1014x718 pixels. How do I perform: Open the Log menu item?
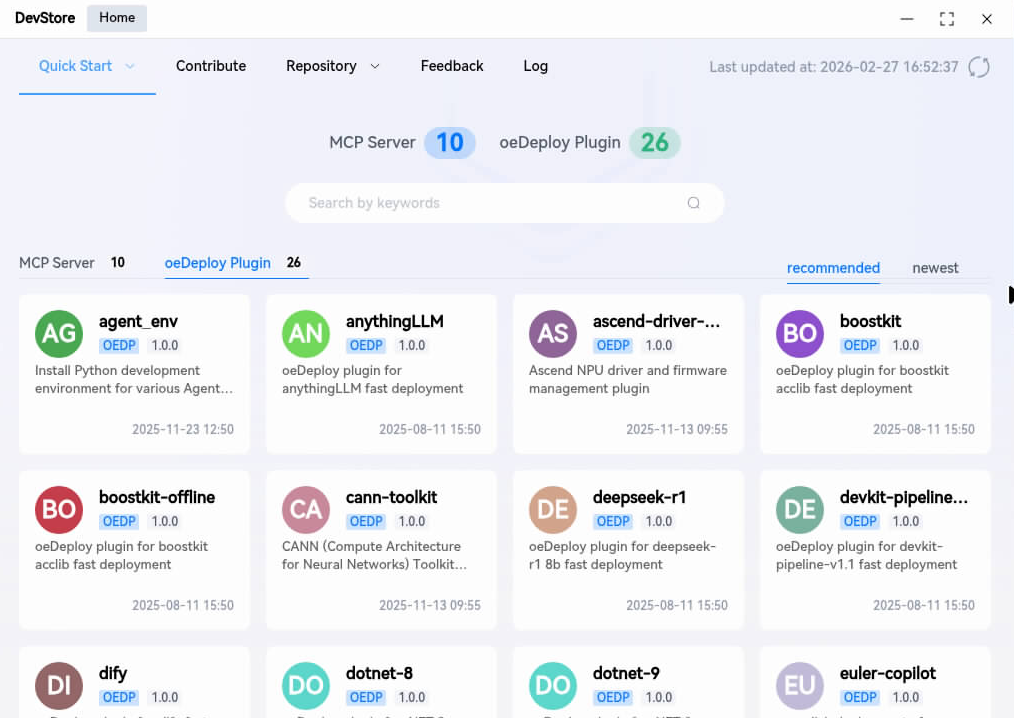pyautogui.click(x=535, y=66)
